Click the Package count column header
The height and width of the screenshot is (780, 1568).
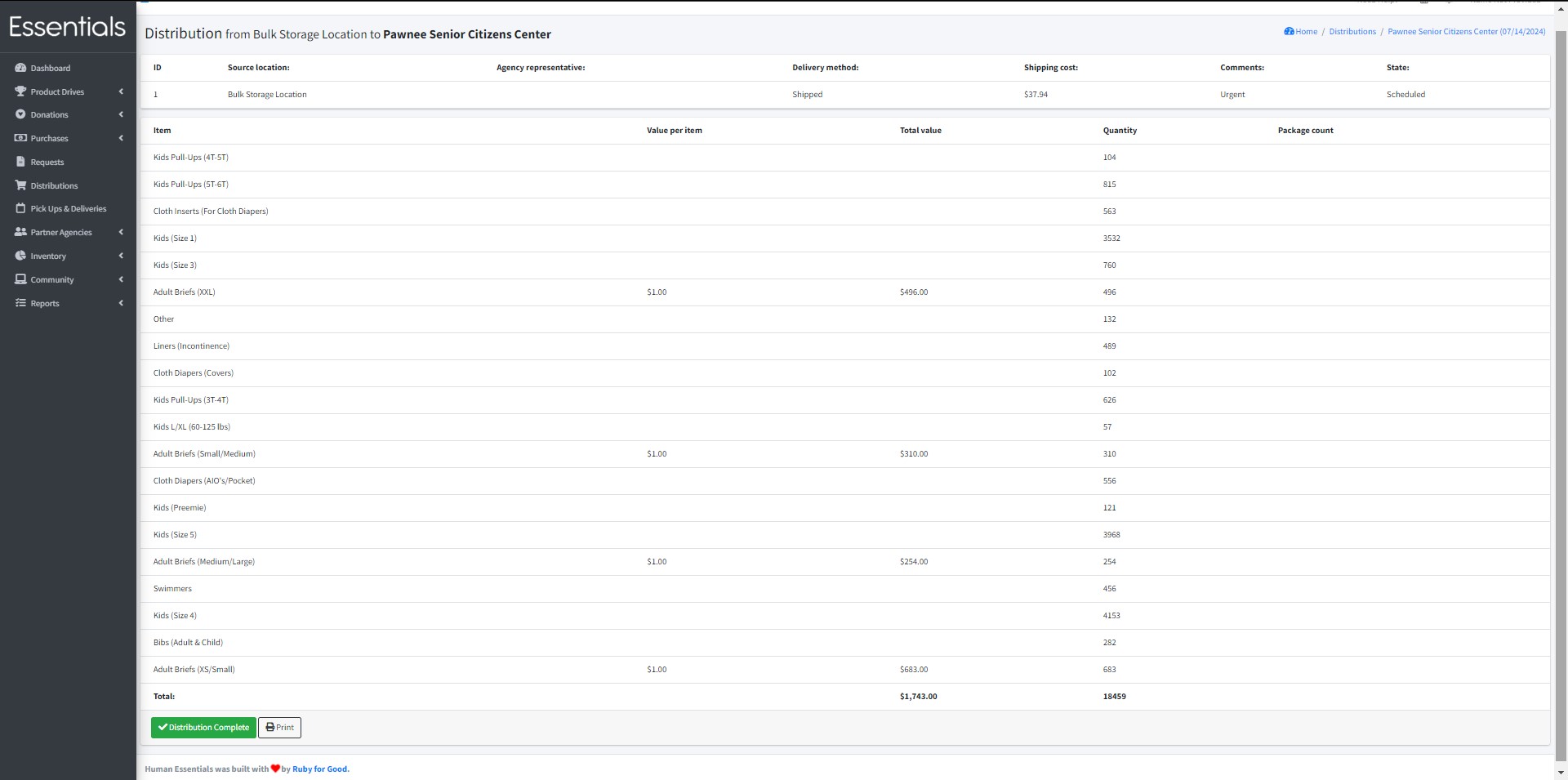click(x=1305, y=130)
